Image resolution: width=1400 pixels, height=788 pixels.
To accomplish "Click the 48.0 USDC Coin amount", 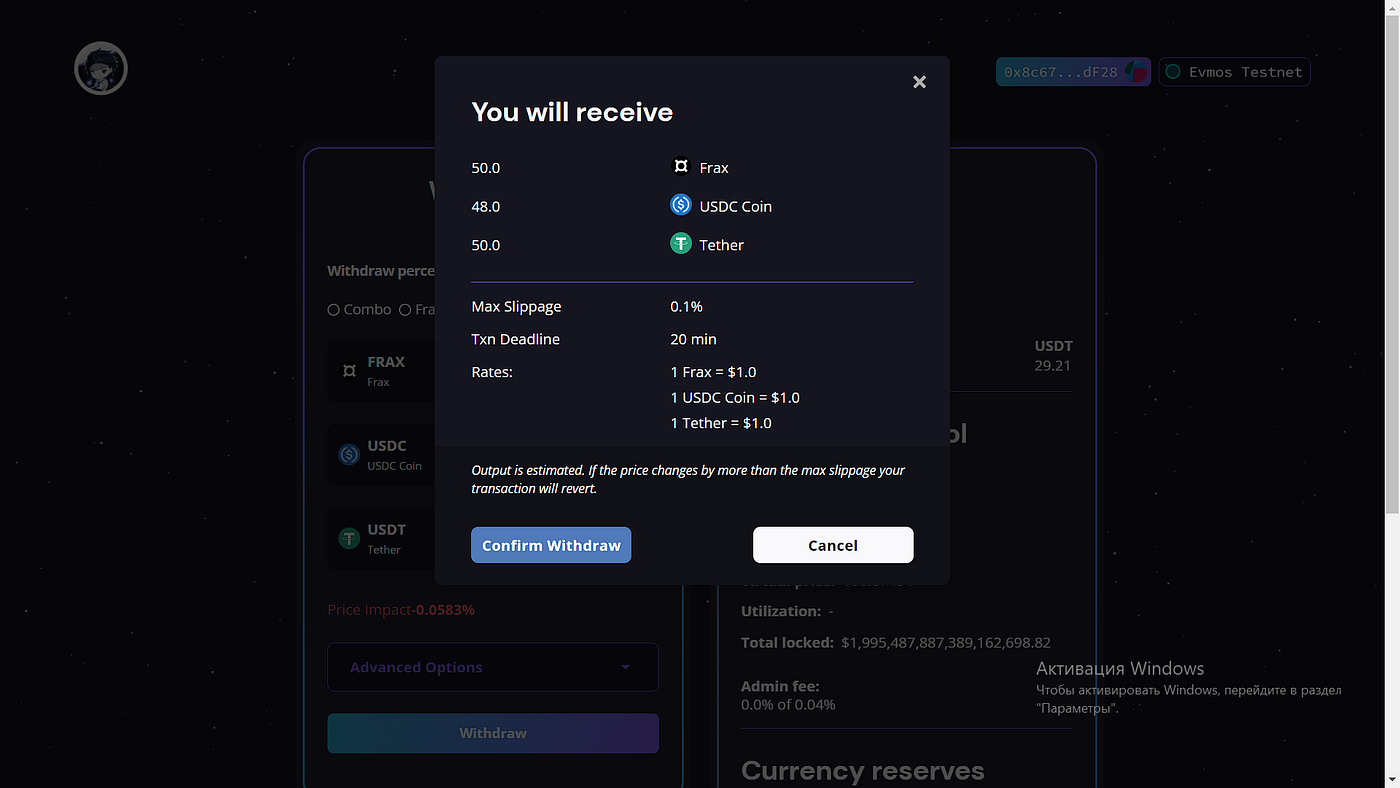I will coord(486,206).
